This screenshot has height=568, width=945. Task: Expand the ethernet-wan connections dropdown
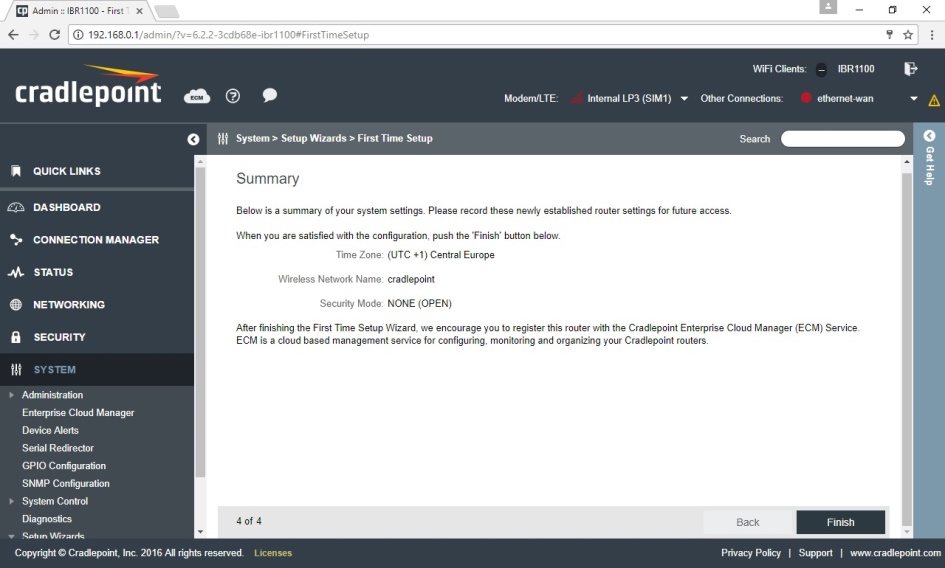tap(914, 99)
